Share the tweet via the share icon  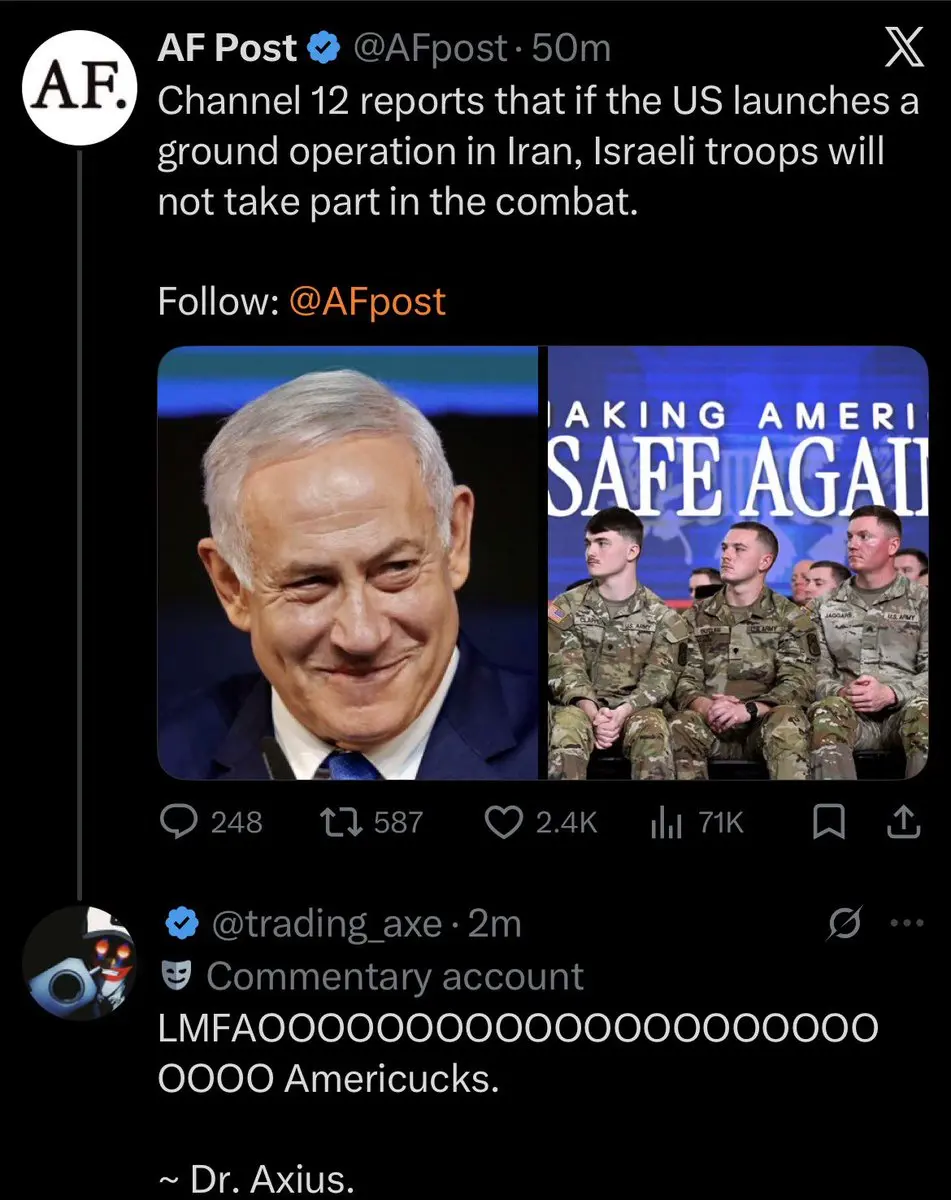[903, 821]
